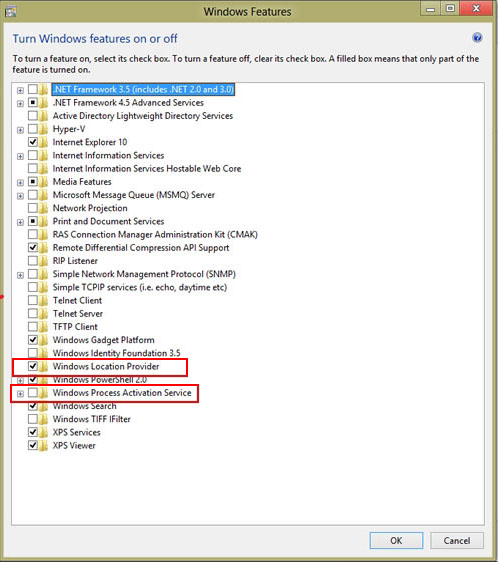The height and width of the screenshot is (562, 498).
Task: Click folder icon beside Hyper-V
Action: (43, 129)
